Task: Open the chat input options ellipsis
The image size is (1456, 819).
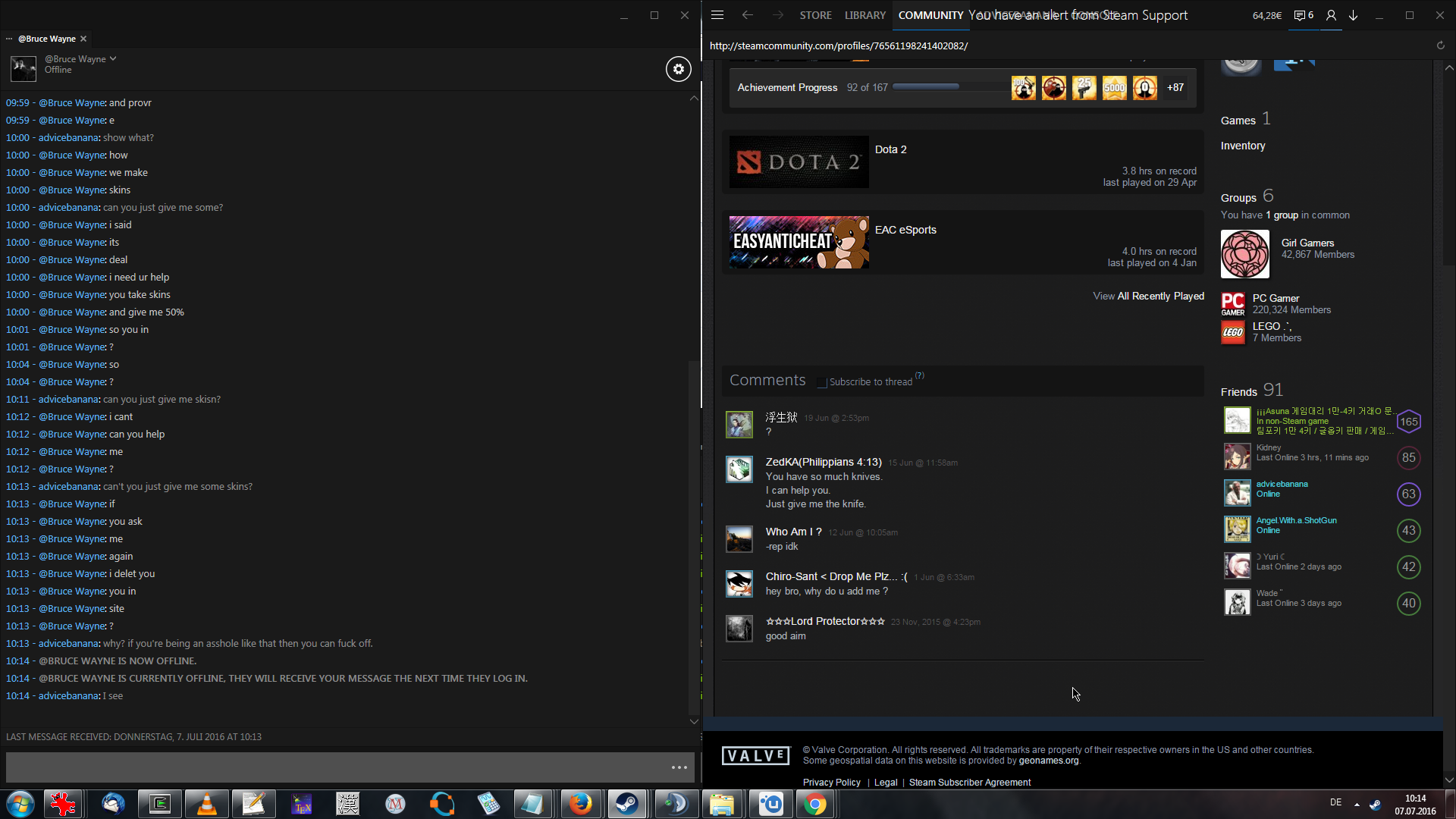Action: (x=679, y=767)
